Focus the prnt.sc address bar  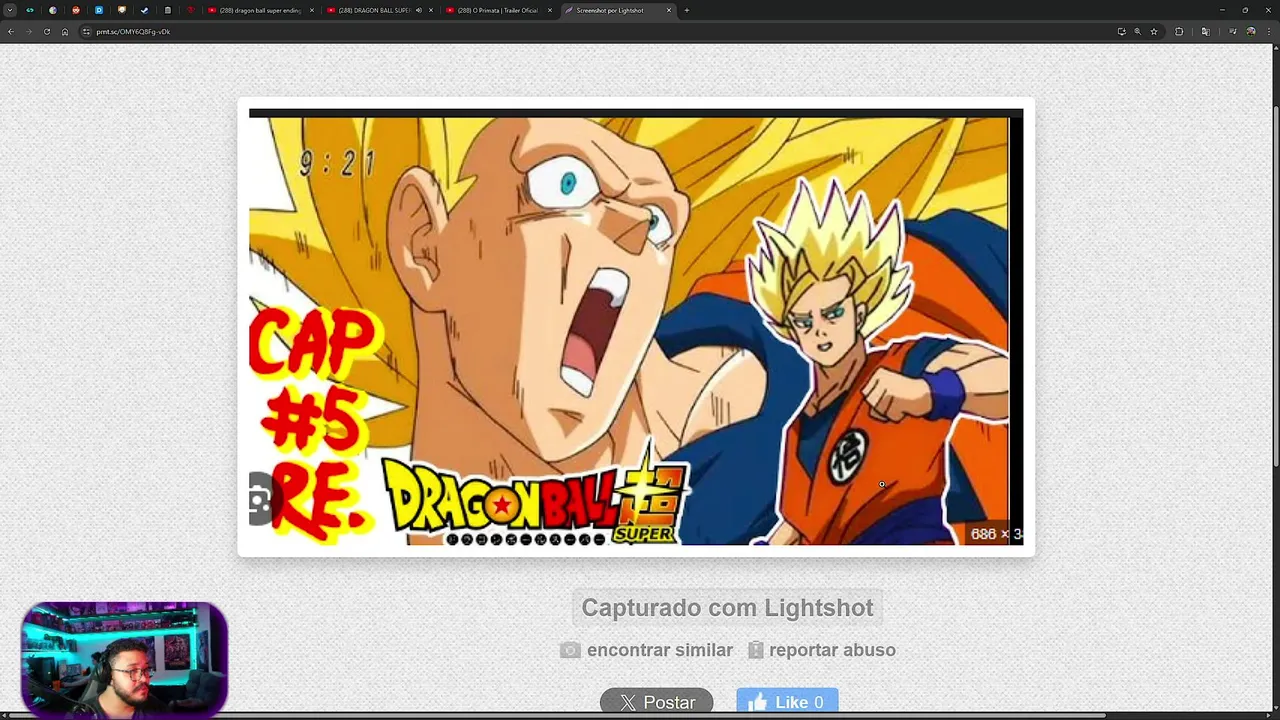point(600,31)
